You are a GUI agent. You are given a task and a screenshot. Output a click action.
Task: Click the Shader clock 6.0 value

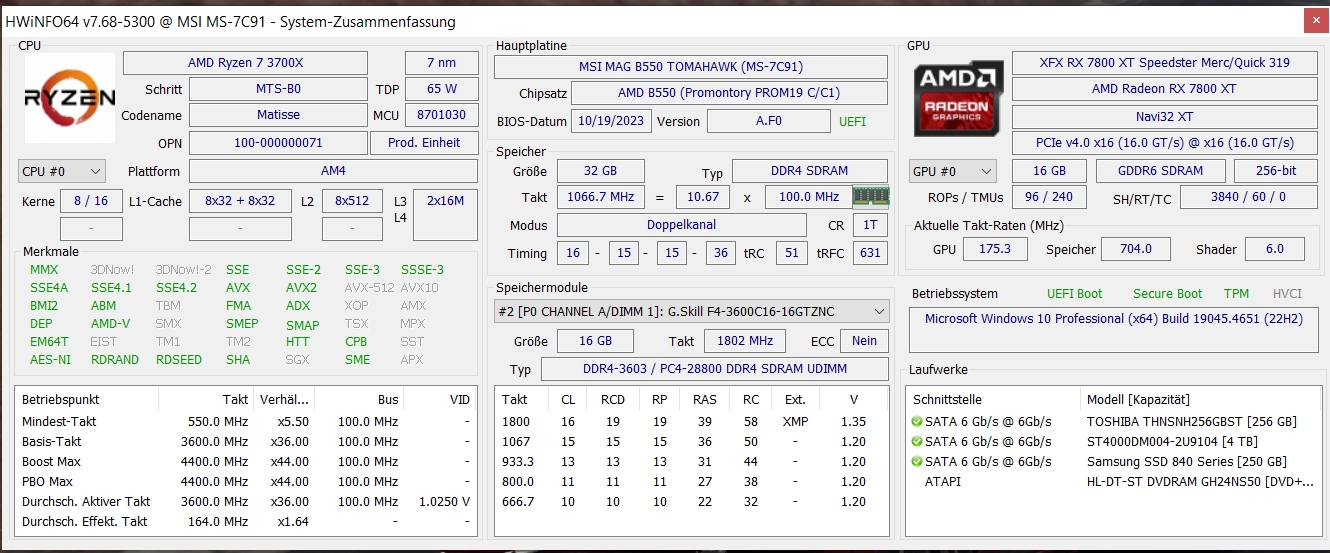pos(1275,249)
